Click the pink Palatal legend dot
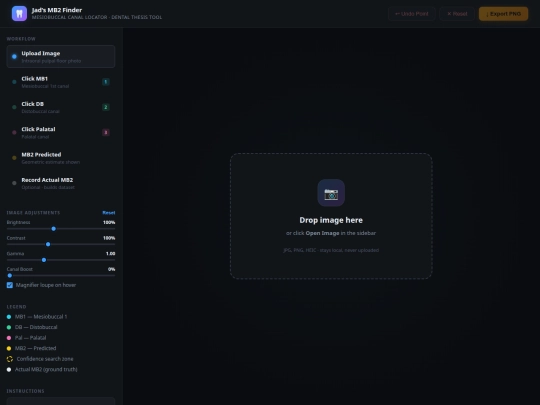 (9, 338)
